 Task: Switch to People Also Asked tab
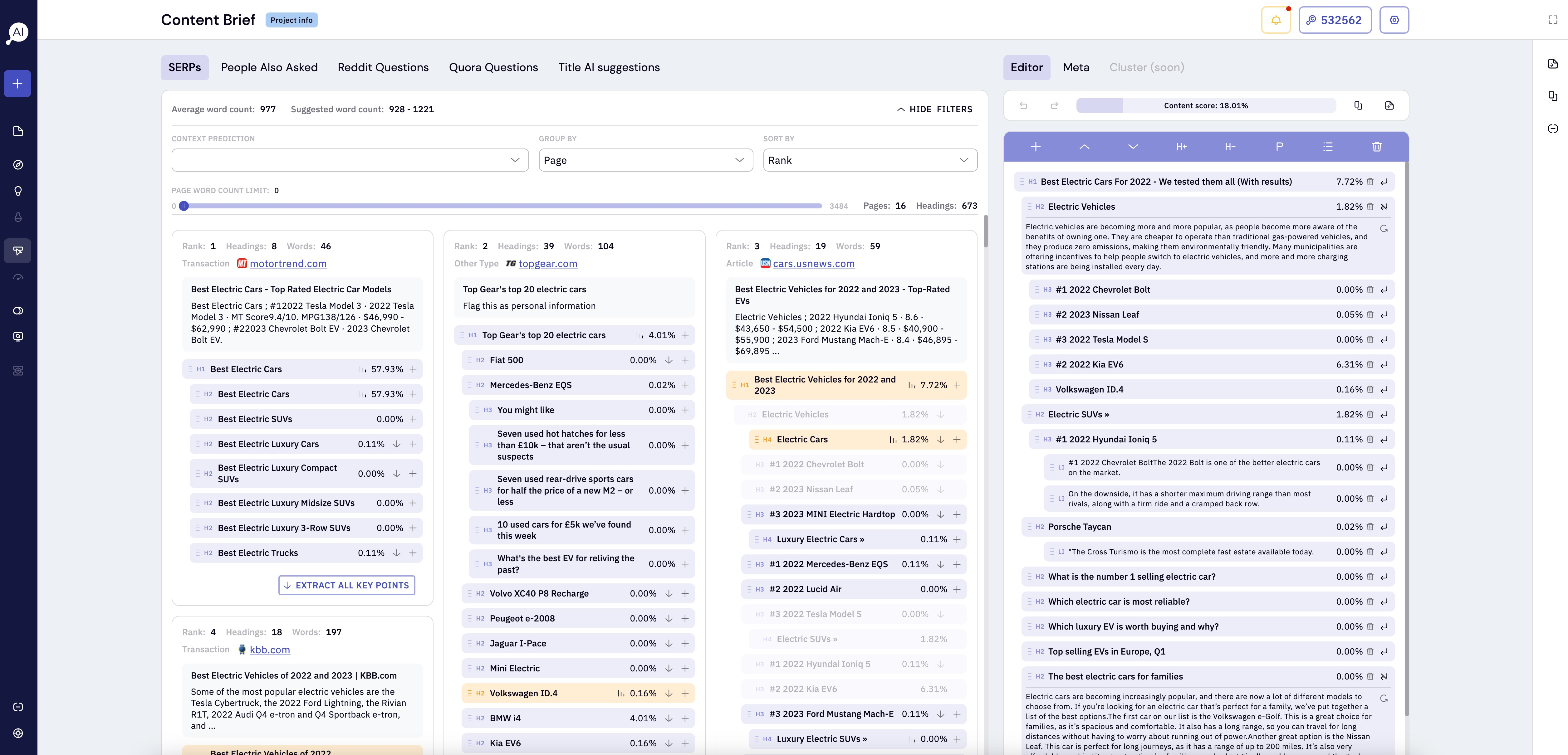click(x=269, y=67)
